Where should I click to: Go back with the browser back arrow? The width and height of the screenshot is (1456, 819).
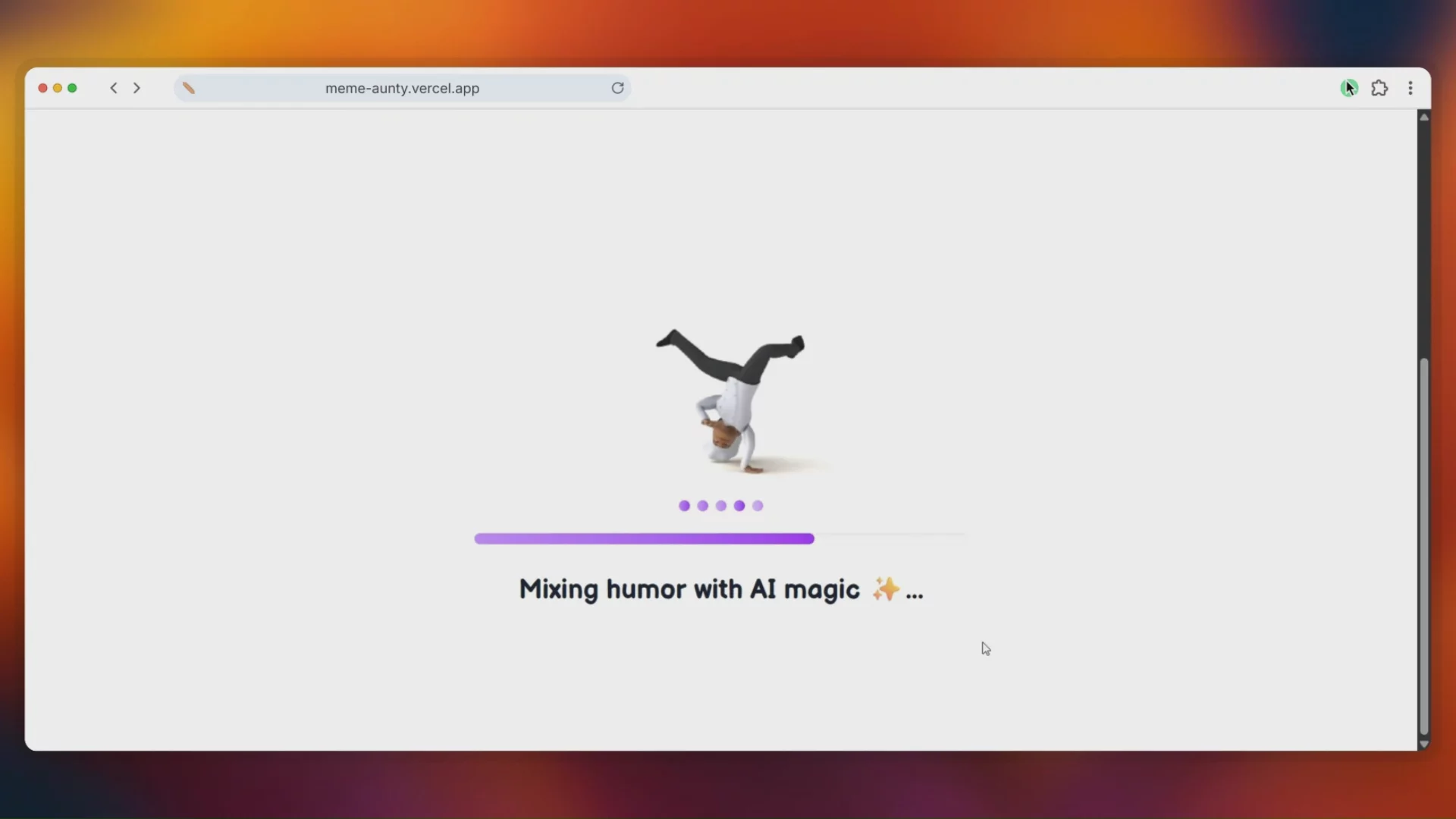[x=114, y=88]
